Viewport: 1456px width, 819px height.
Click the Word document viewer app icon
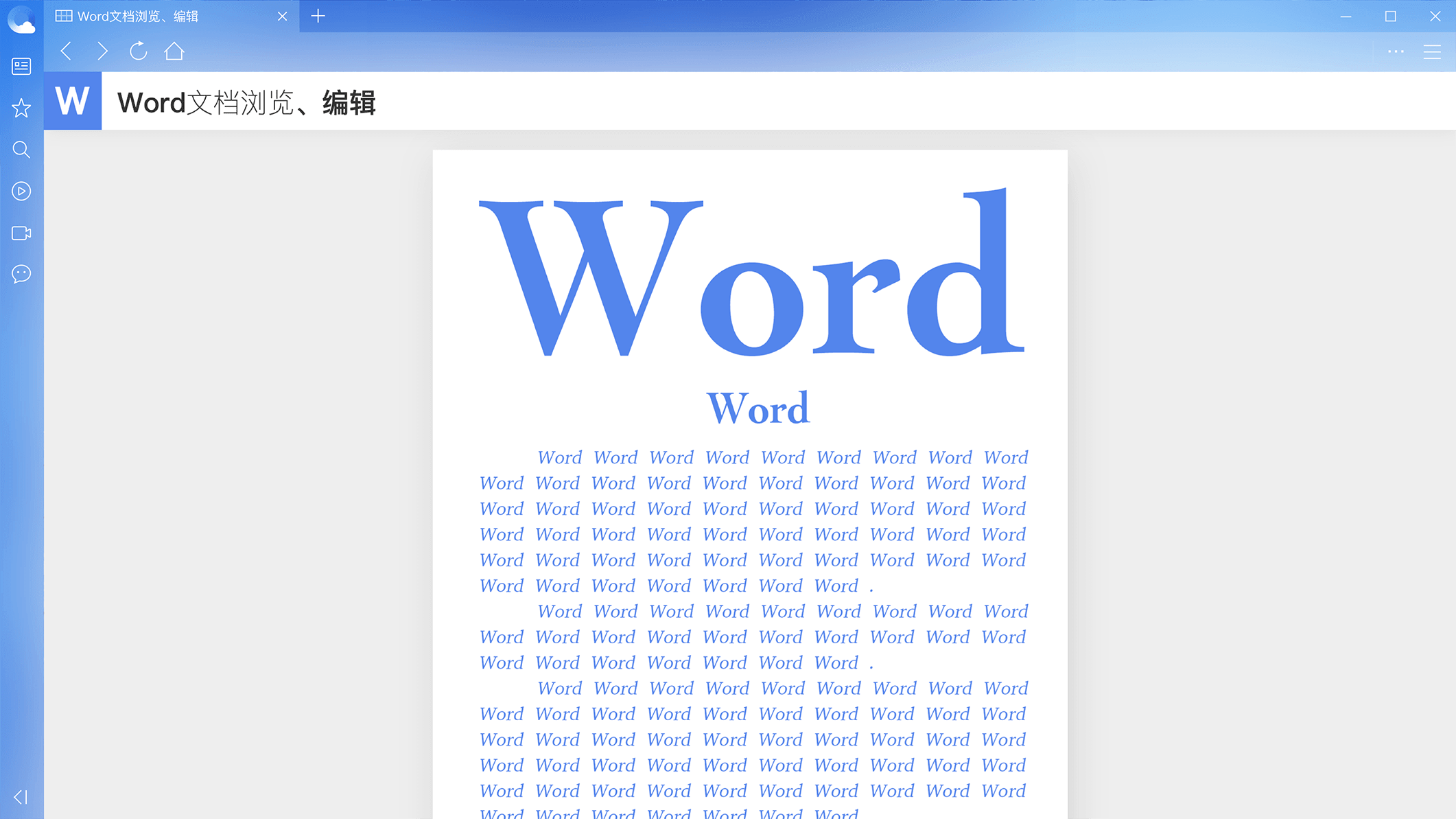click(x=74, y=101)
